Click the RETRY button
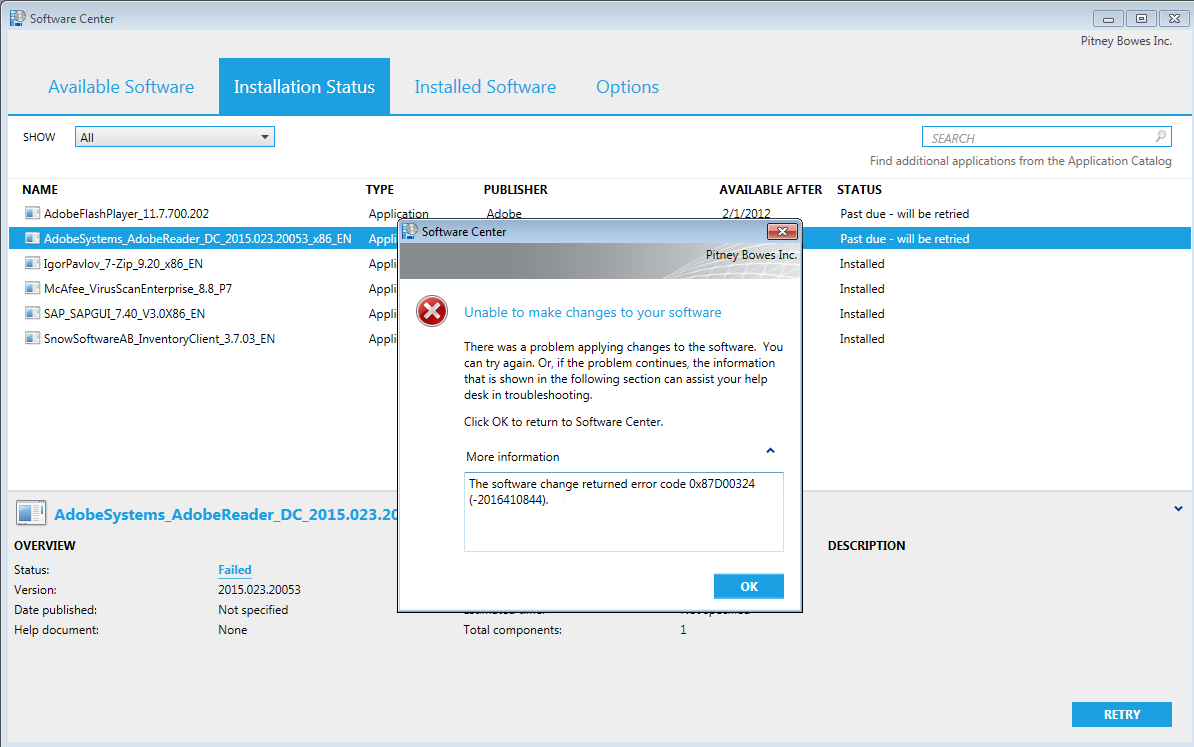 (x=1122, y=714)
